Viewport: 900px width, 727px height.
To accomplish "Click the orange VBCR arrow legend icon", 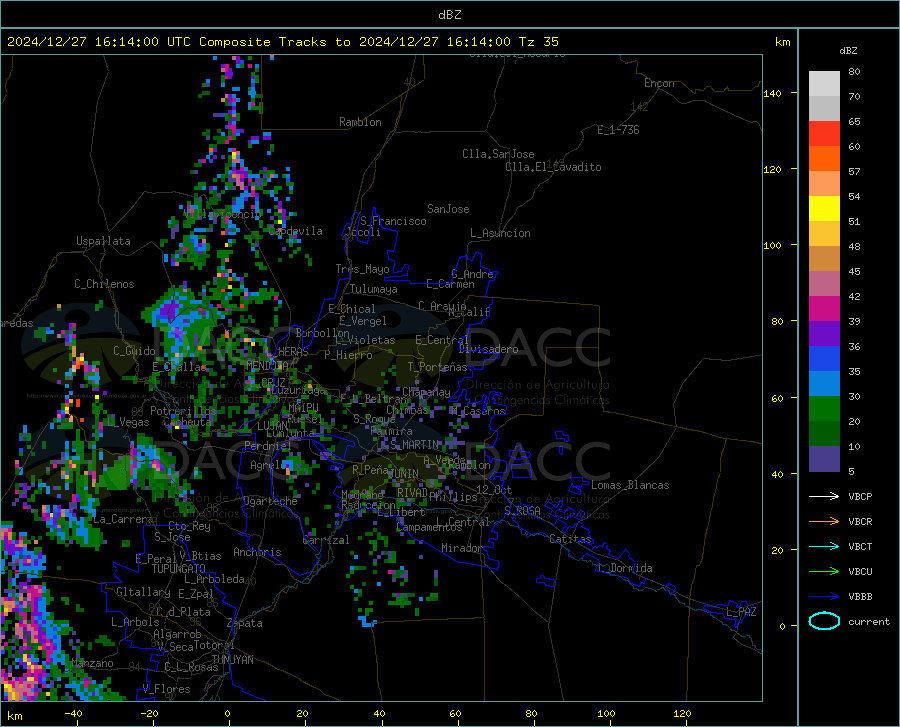I will tap(824, 521).
